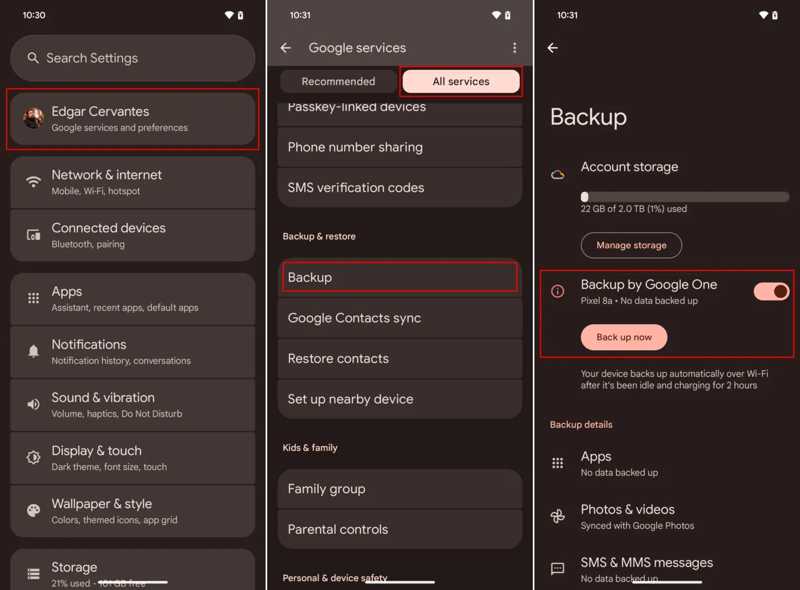Screen dimensions: 800x590
Task: Tap the Display & touch brightness icon
Action: click(34, 457)
